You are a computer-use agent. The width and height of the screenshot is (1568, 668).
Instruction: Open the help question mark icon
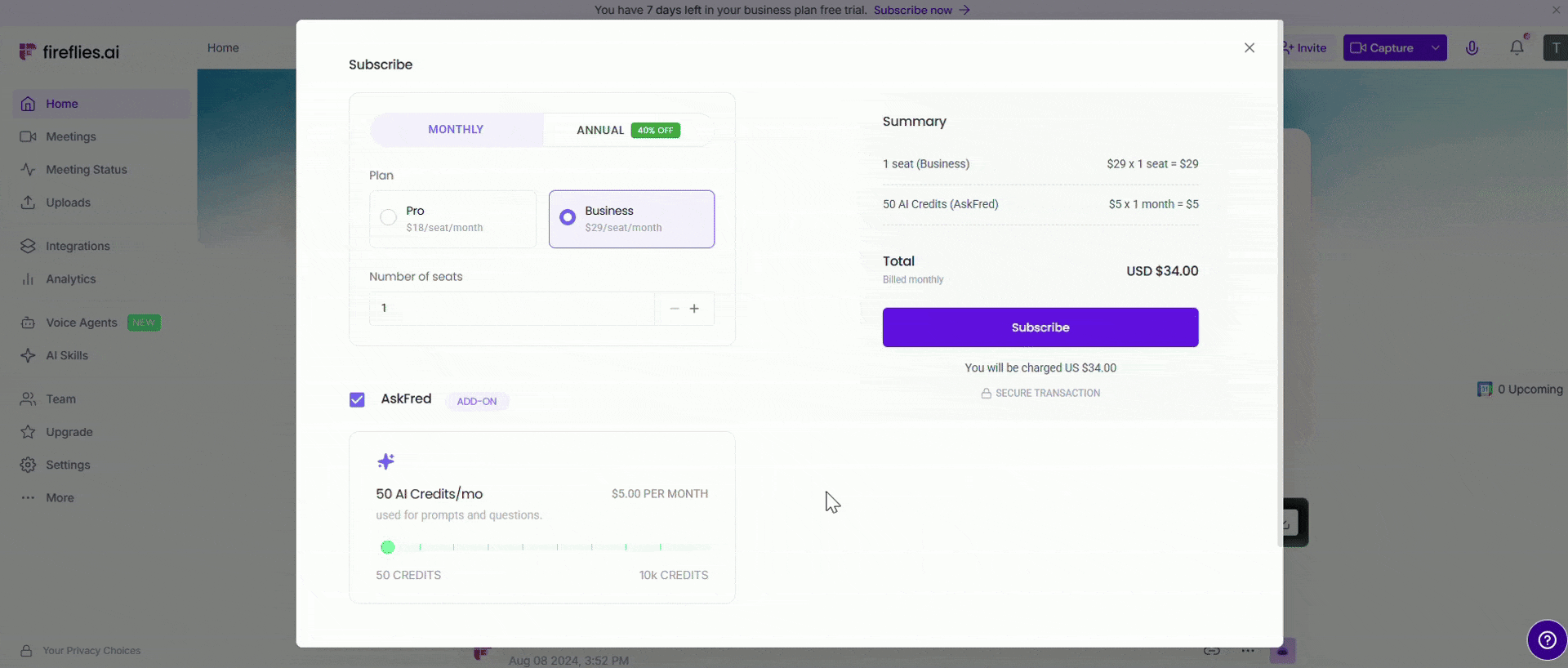pos(1547,640)
